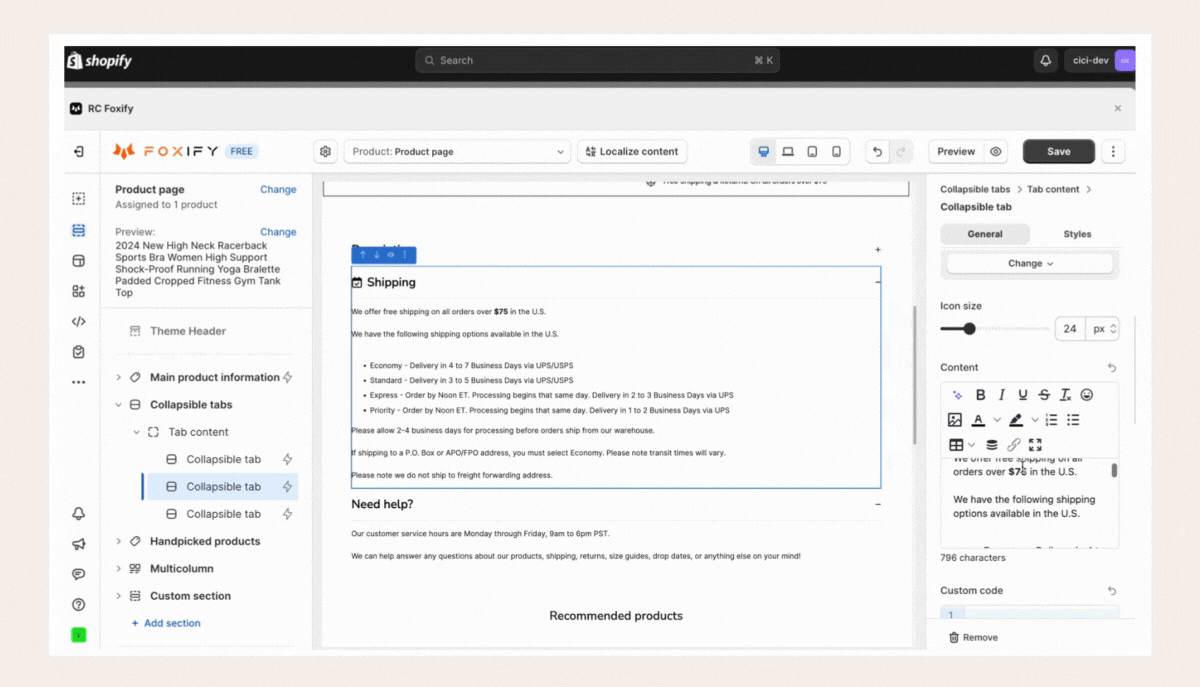Image resolution: width=1200 pixels, height=687 pixels.
Task: Select the General tab
Action: click(985, 234)
